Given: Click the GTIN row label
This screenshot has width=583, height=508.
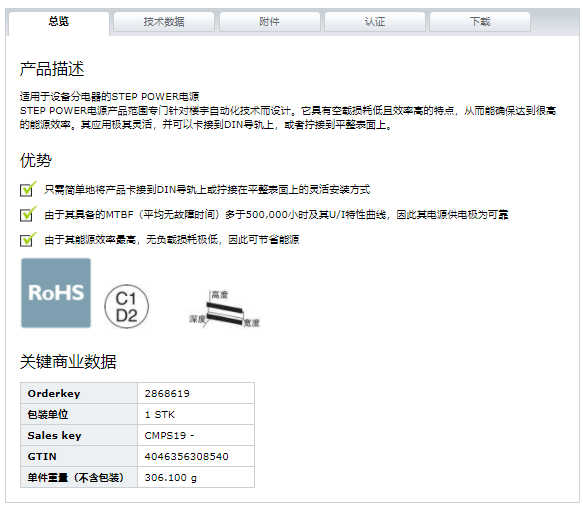Looking at the screenshot, I should pos(42,456).
